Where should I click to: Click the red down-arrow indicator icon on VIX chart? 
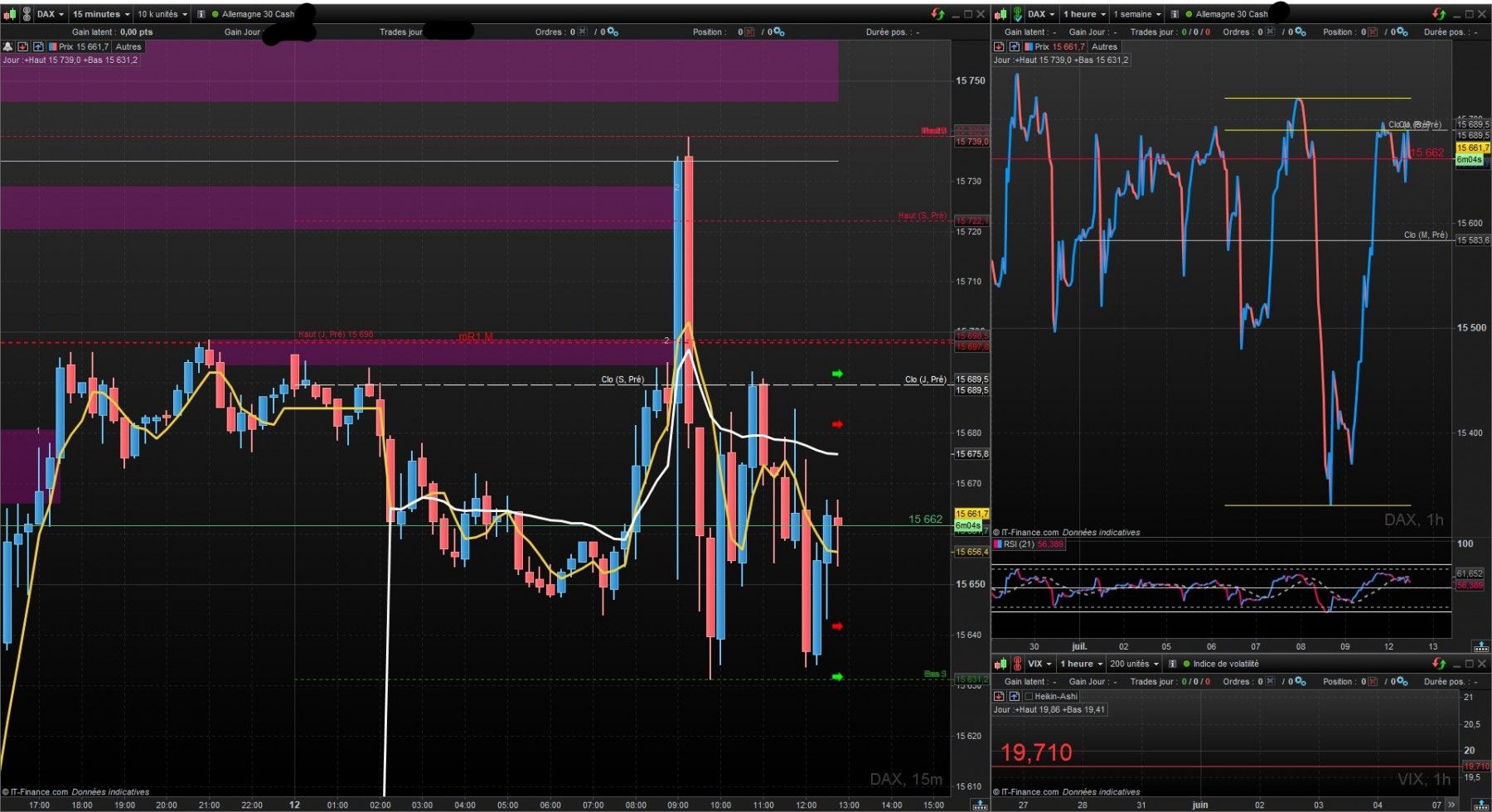[x=999, y=696]
